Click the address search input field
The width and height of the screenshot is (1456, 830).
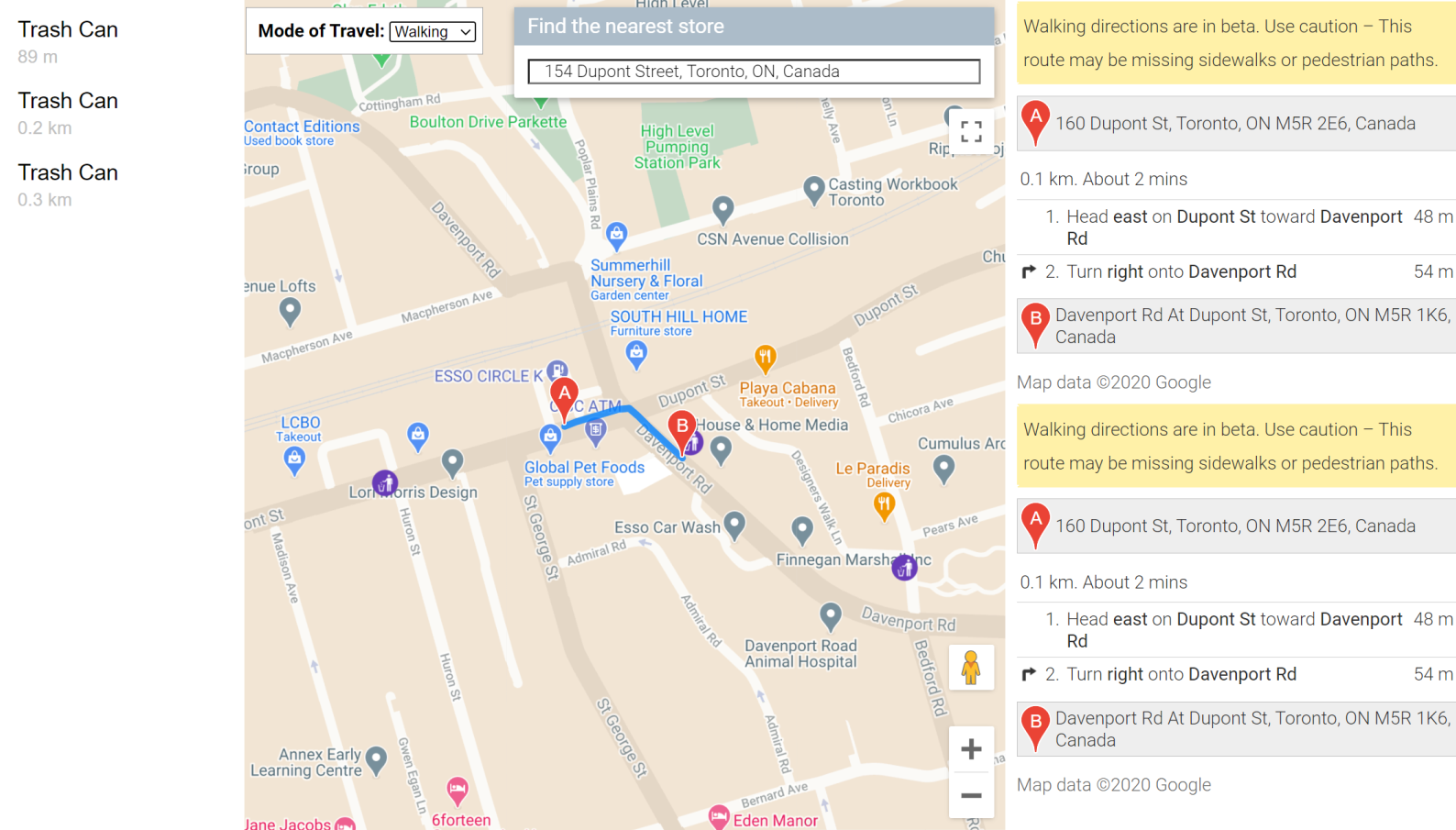(754, 72)
